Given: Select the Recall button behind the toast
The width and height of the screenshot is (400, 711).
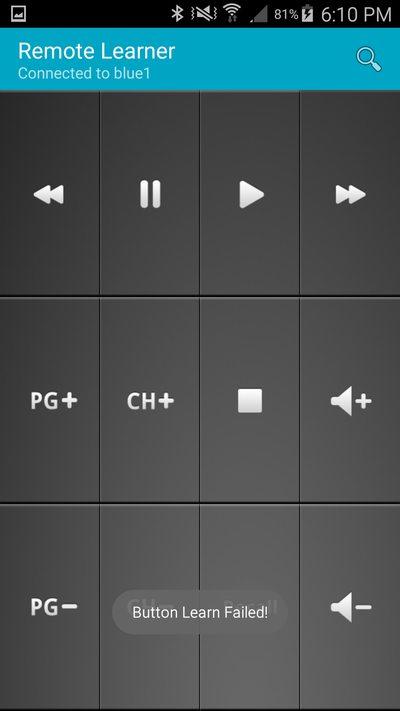Looking at the screenshot, I should coord(250,607).
